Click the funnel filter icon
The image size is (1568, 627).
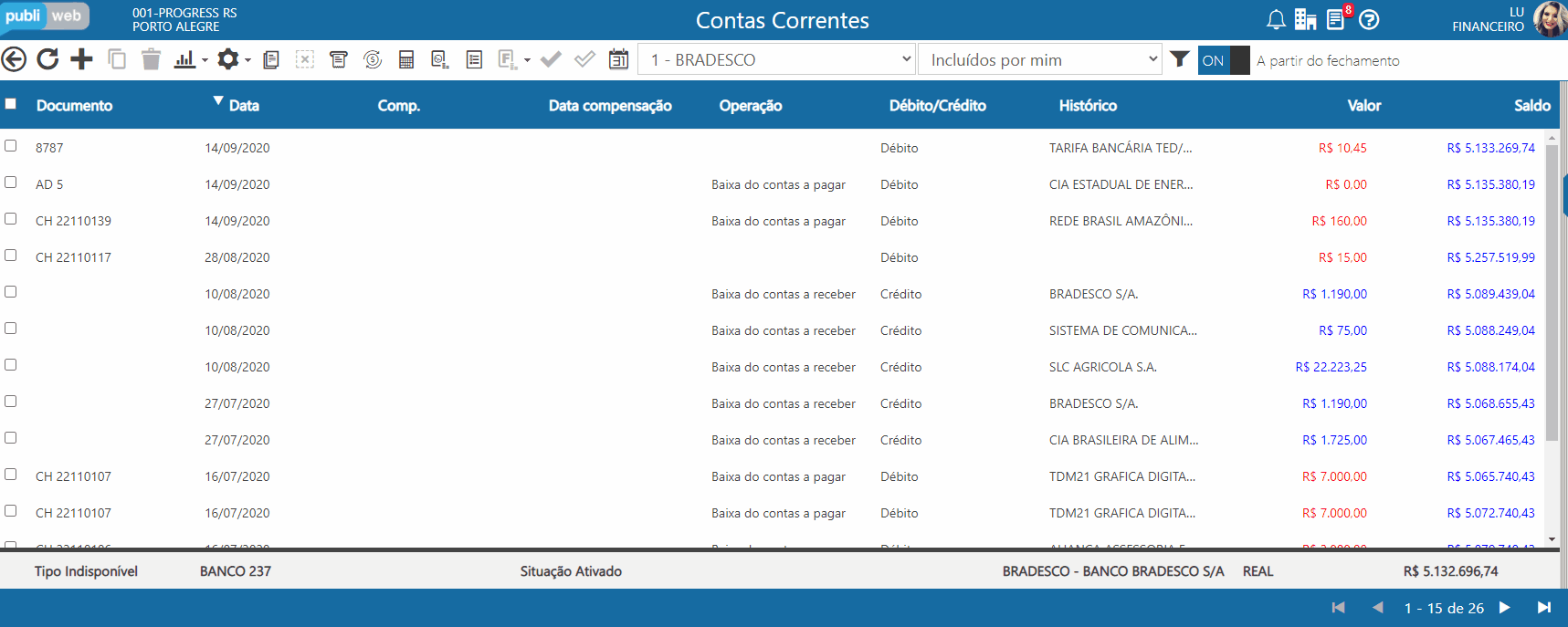pyautogui.click(x=1180, y=59)
